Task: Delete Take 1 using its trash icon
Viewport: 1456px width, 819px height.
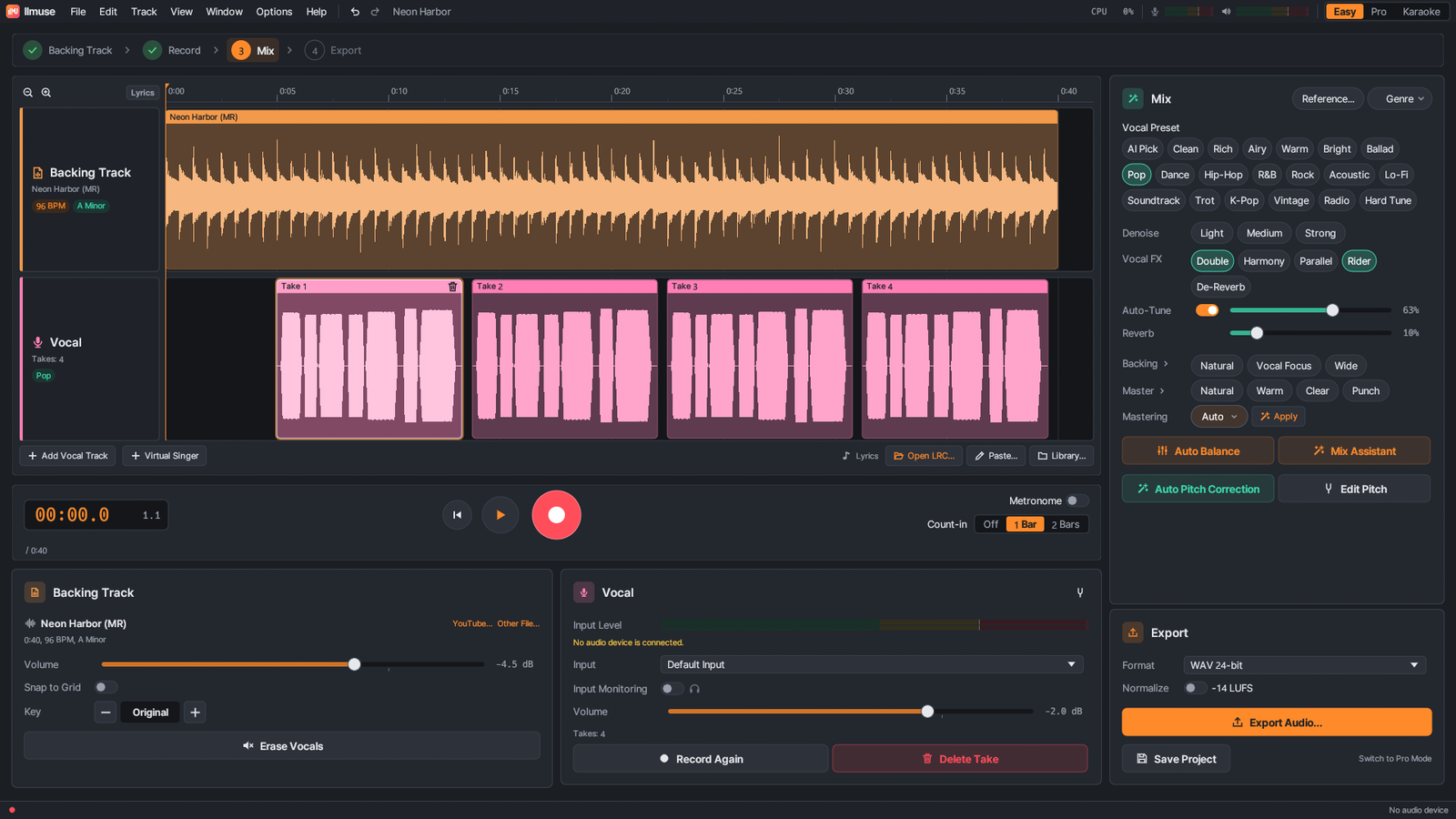Action: click(x=452, y=287)
